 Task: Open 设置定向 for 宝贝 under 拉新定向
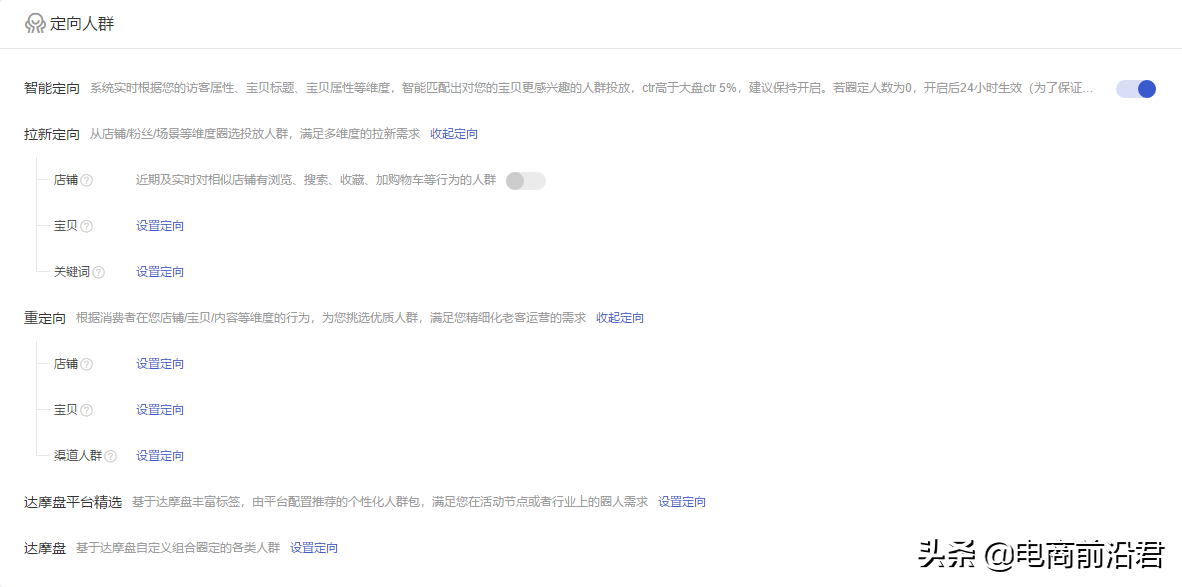(x=158, y=226)
